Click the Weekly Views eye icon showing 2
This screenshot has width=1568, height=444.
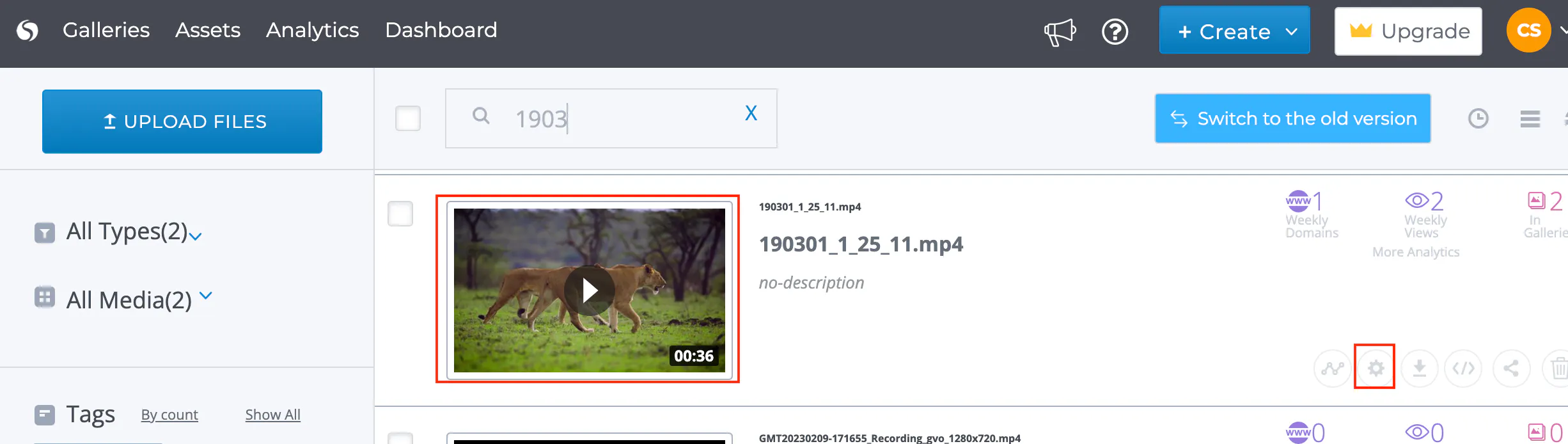(1416, 200)
